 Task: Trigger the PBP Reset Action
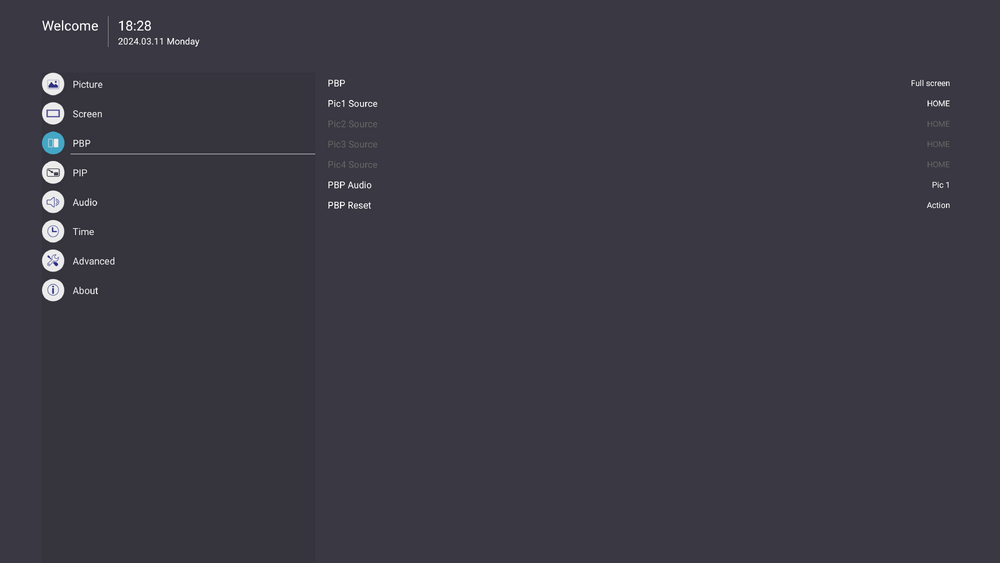(x=938, y=205)
